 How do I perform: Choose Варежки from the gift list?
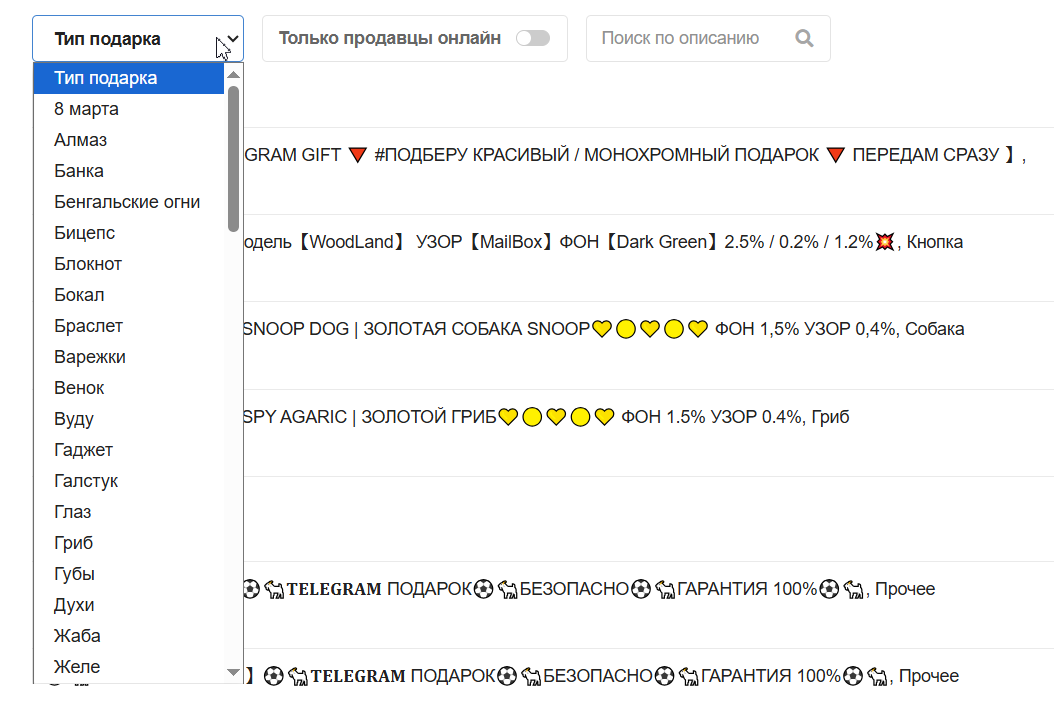coord(89,357)
